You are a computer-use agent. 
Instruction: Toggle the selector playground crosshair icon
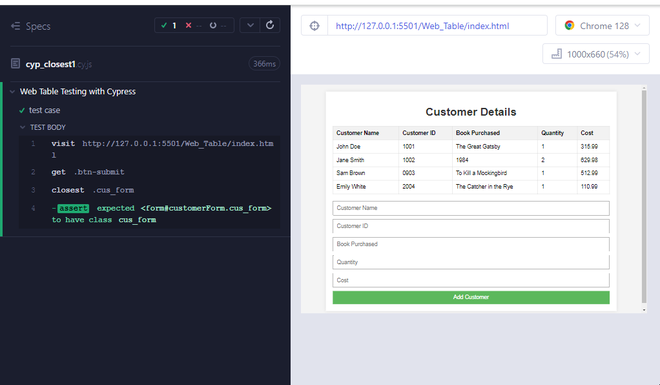314,26
